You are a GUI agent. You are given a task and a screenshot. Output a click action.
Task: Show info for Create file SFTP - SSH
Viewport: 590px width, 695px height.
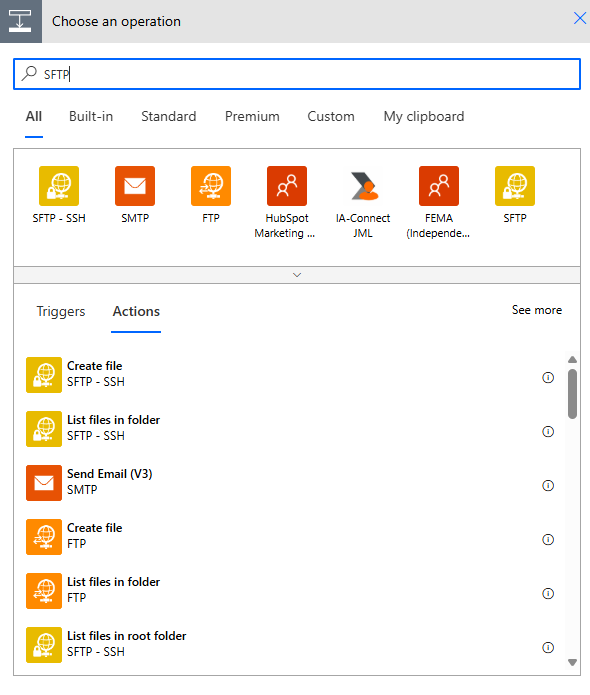(x=548, y=377)
